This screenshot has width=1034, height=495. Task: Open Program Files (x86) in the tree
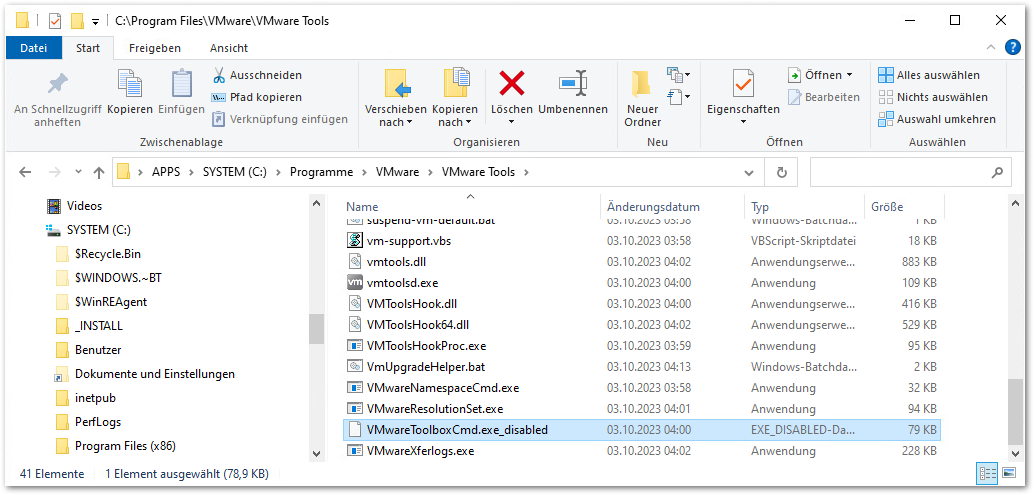point(125,446)
